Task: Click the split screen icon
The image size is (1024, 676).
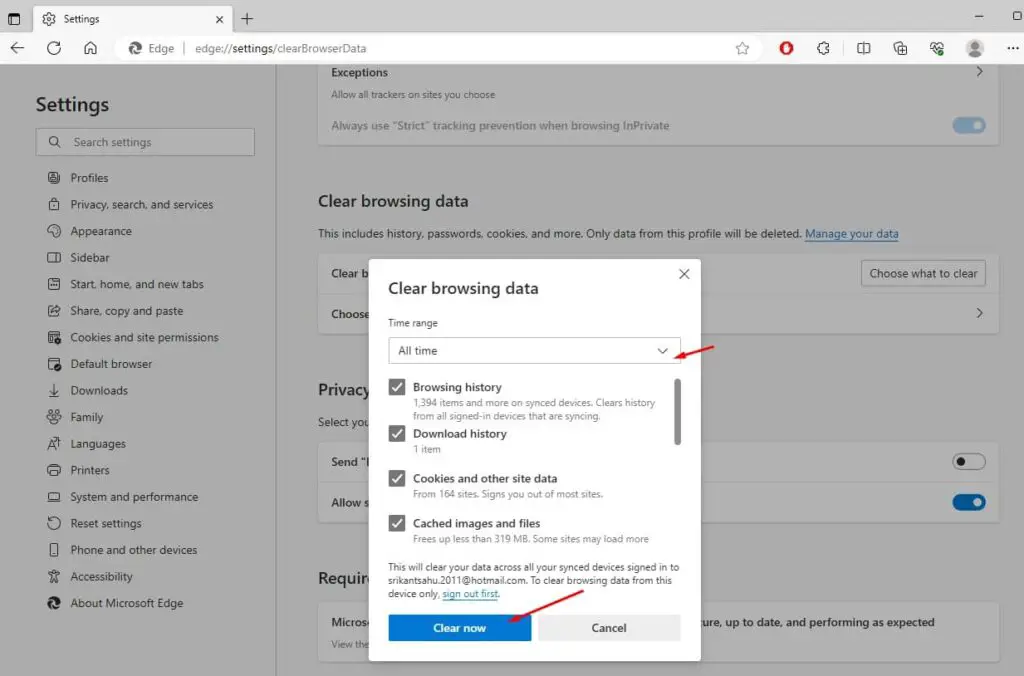Action: (863, 47)
